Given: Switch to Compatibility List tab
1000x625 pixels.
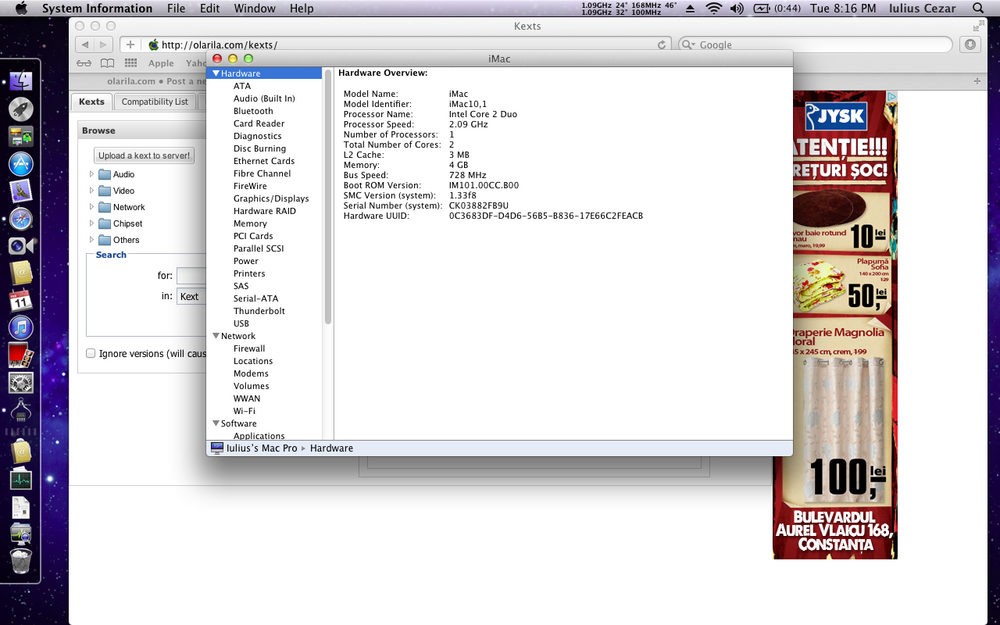Looking at the screenshot, I should (x=154, y=102).
